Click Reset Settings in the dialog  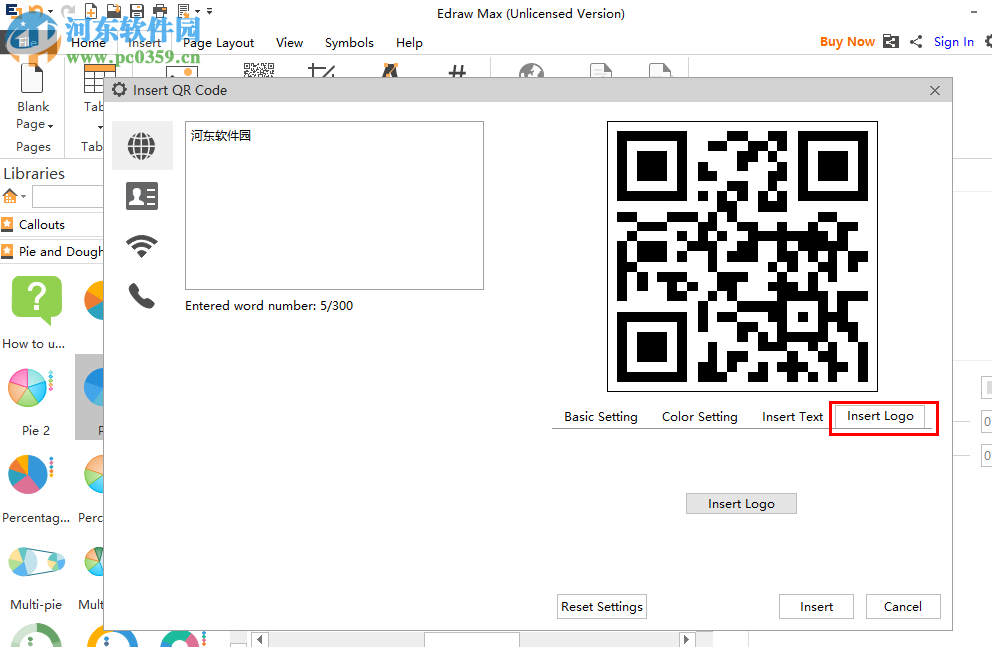[x=601, y=606]
